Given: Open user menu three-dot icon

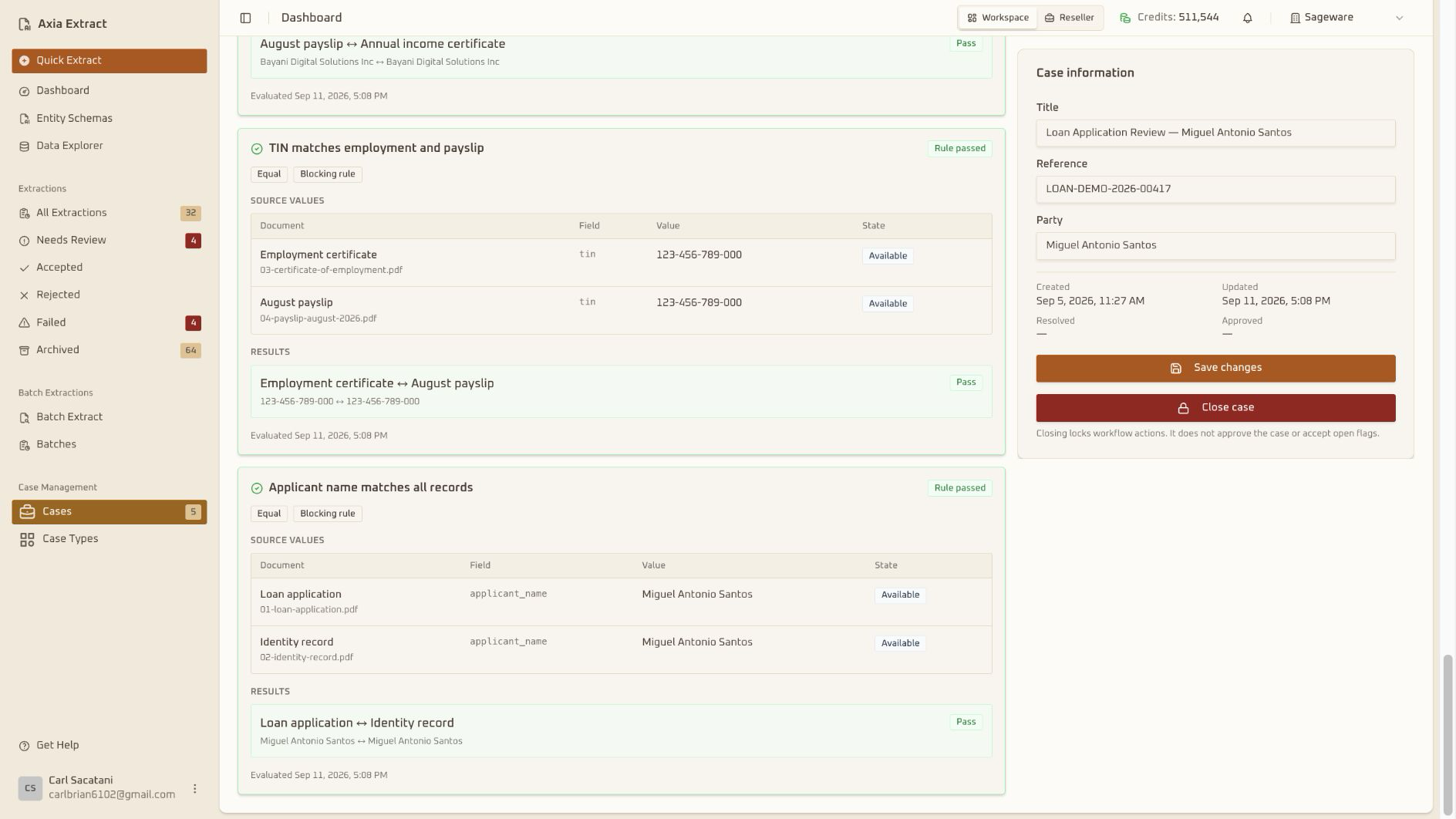Looking at the screenshot, I should tap(194, 788).
